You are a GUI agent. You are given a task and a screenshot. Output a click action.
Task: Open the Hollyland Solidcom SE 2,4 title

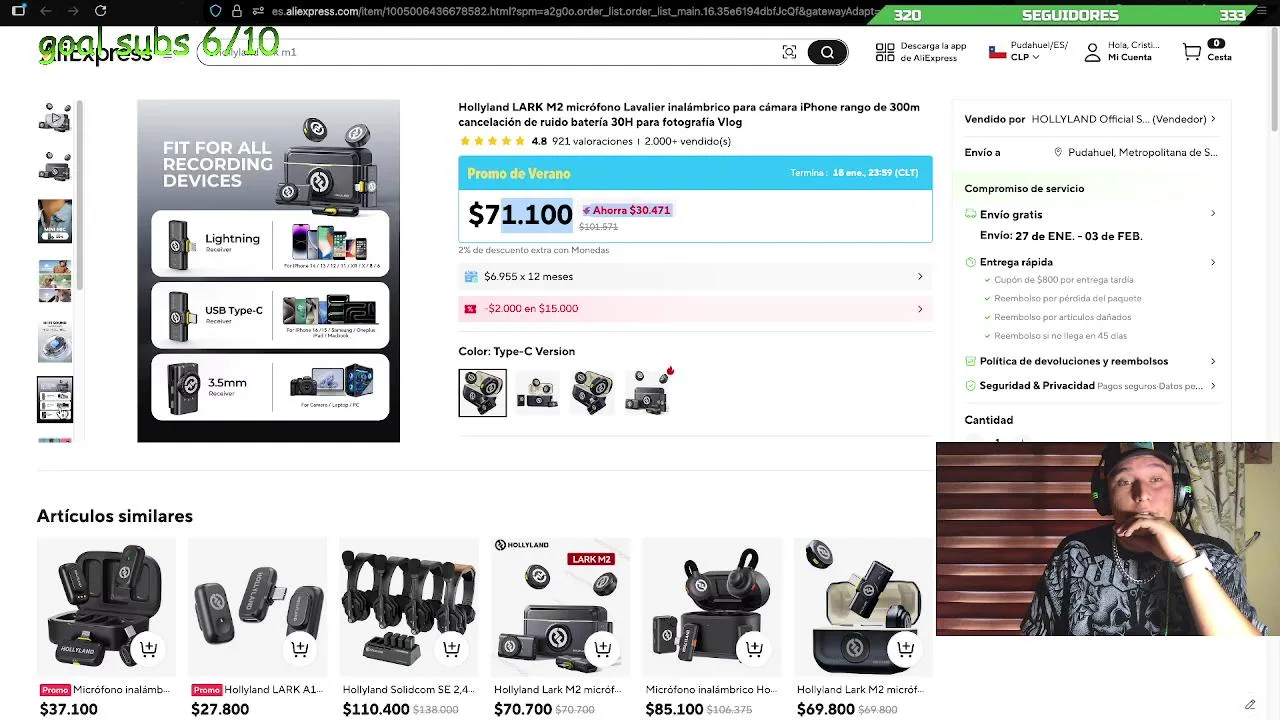(x=409, y=690)
